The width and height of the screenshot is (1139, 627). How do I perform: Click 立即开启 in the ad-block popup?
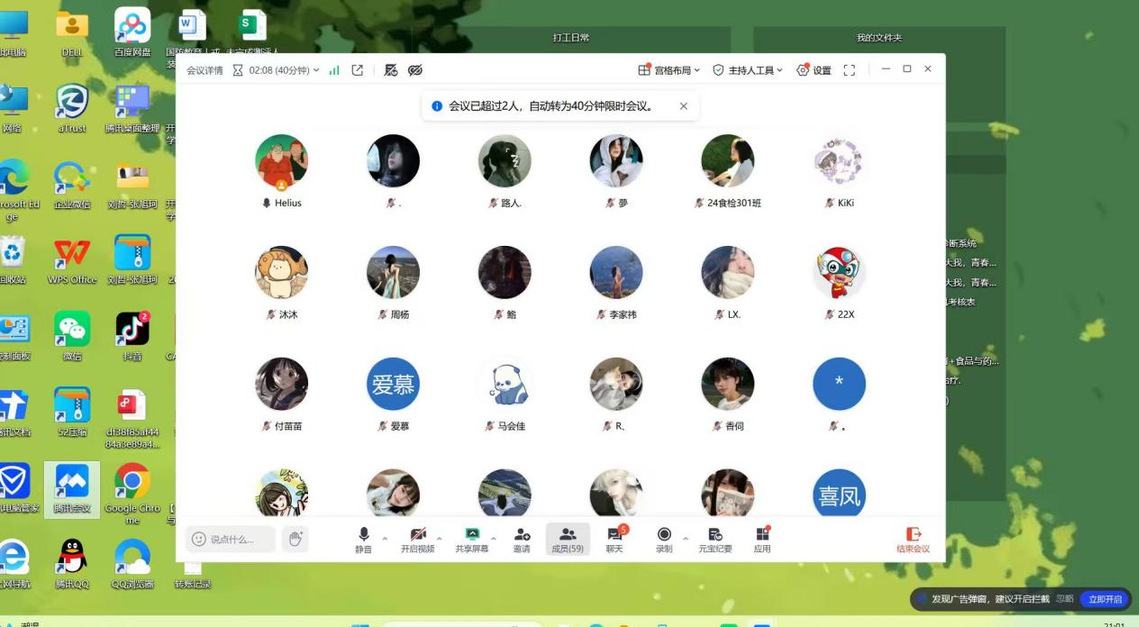pyautogui.click(x=1105, y=599)
